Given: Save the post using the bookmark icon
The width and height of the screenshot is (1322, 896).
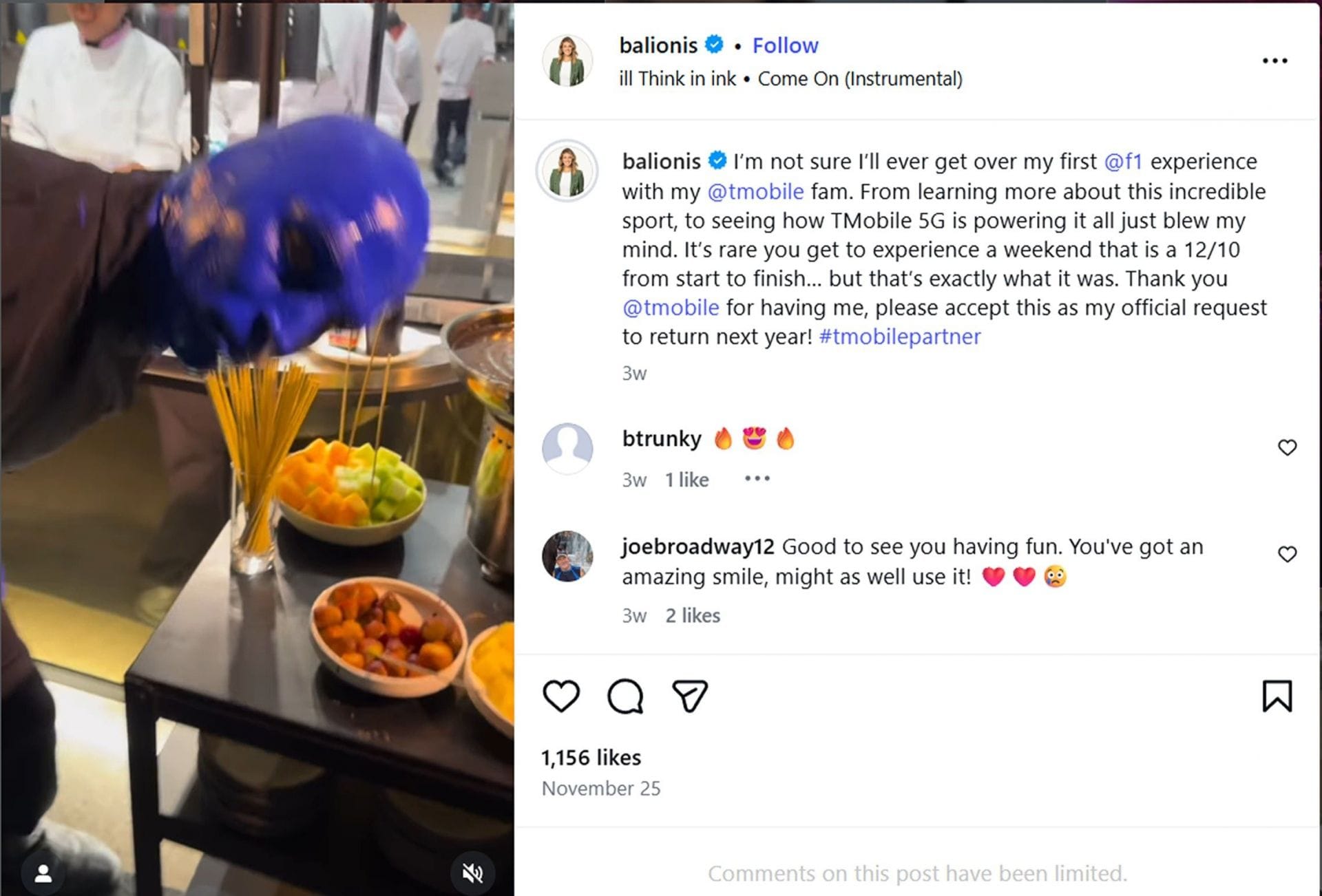Looking at the screenshot, I should point(1279,696).
